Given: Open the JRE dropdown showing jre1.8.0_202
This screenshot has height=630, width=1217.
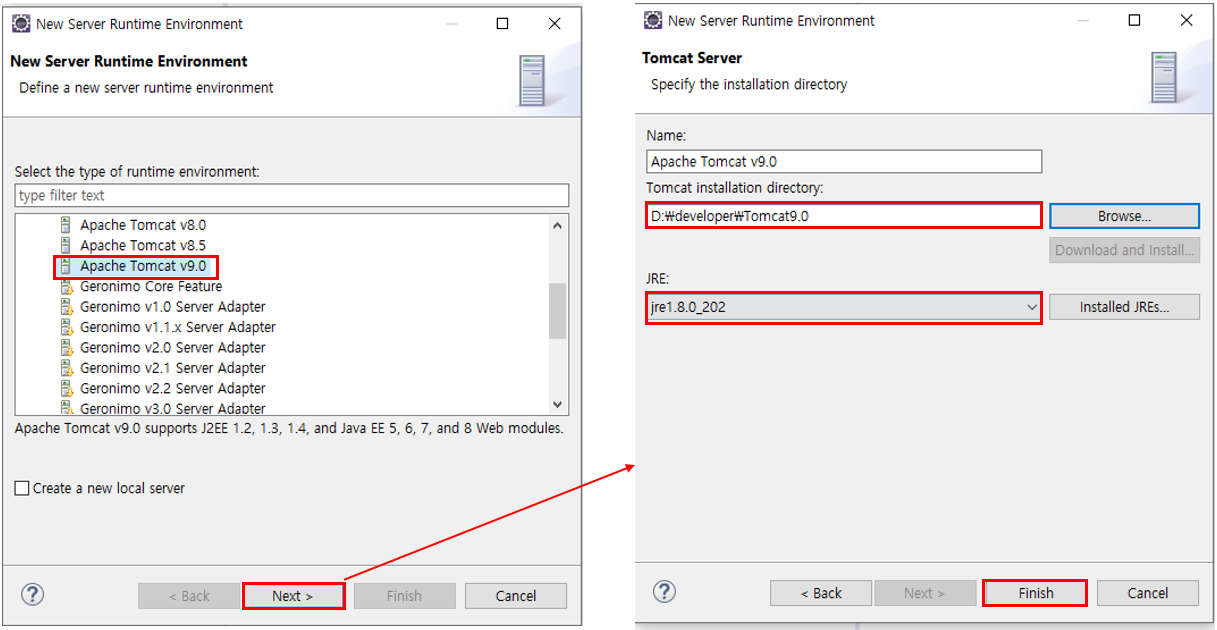Looking at the screenshot, I should pos(844,307).
